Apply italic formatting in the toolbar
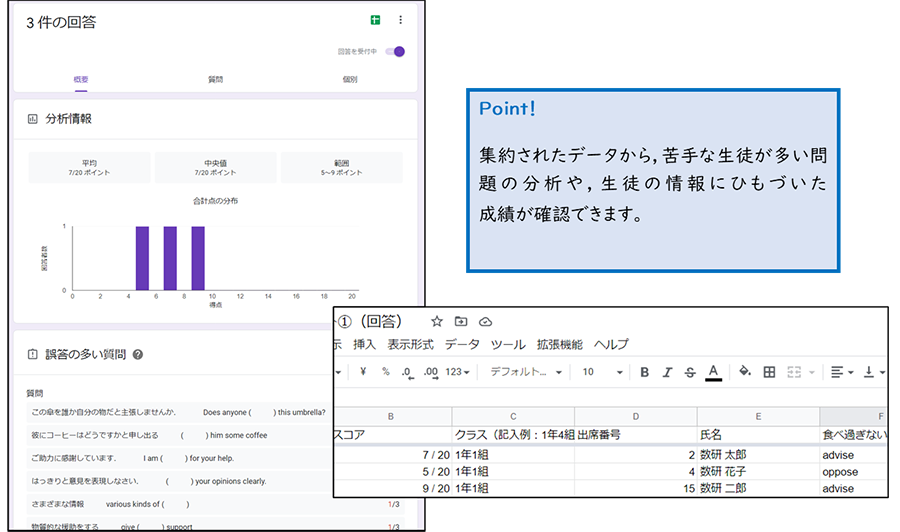The image size is (900, 532). tap(667, 372)
